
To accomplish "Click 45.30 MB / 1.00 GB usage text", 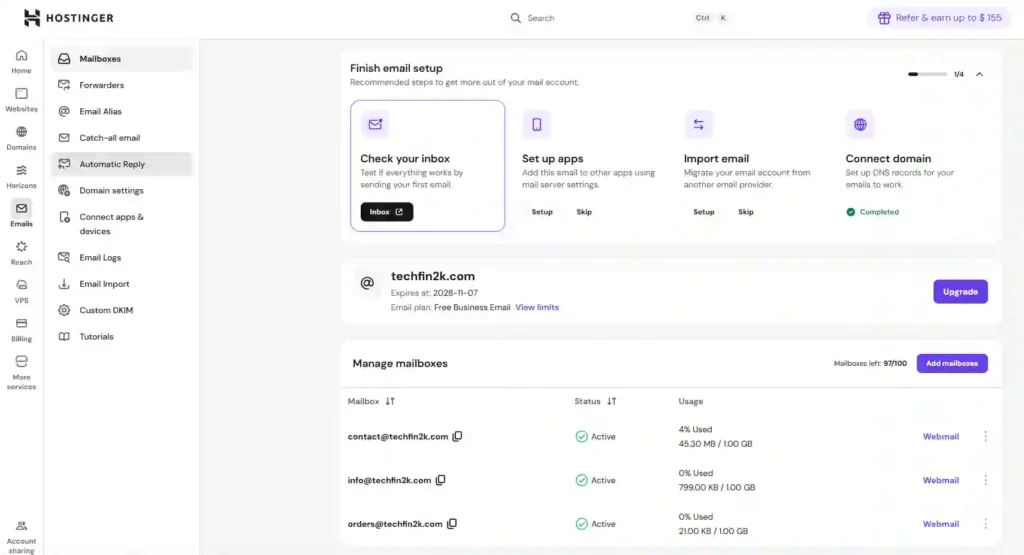I will click(x=715, y=443).
